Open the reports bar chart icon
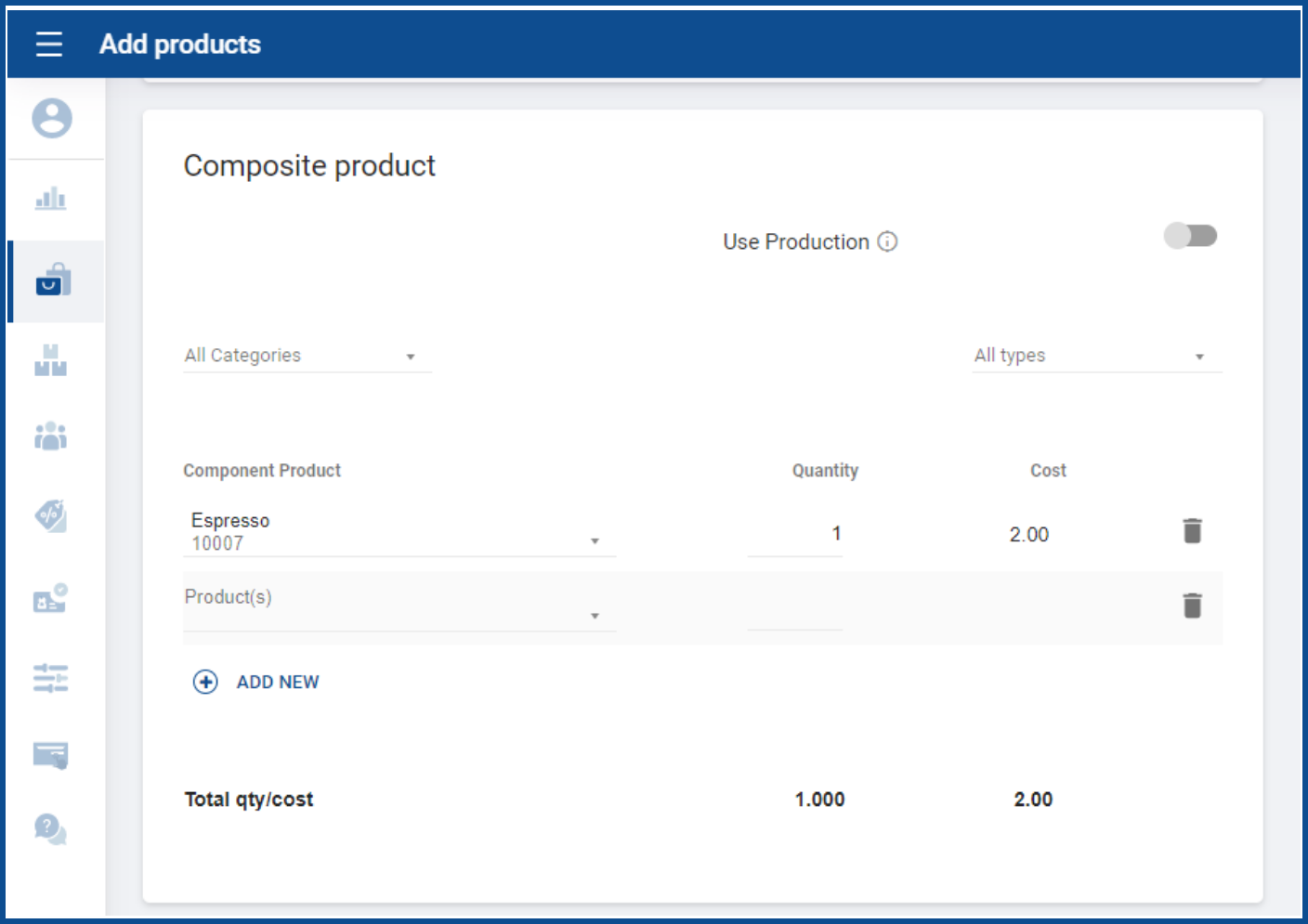This screenshot has height=924, width=1308. pyautogui.click(x=51, y=198)
